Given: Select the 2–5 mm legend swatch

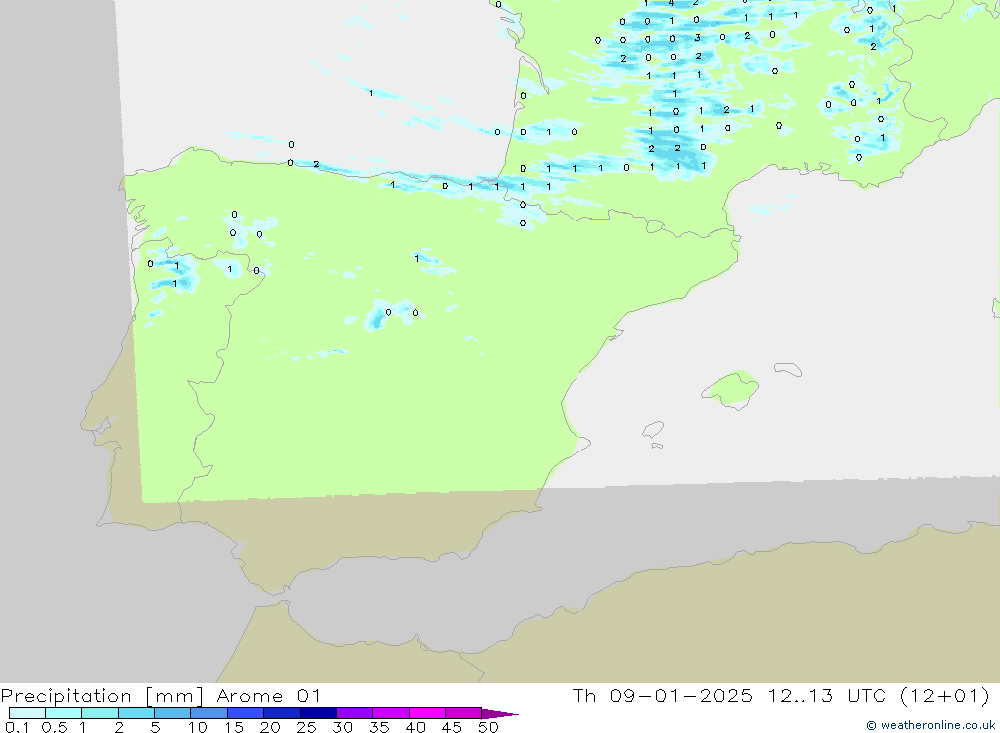Looking at the screenshot, I should coord(136,713).
